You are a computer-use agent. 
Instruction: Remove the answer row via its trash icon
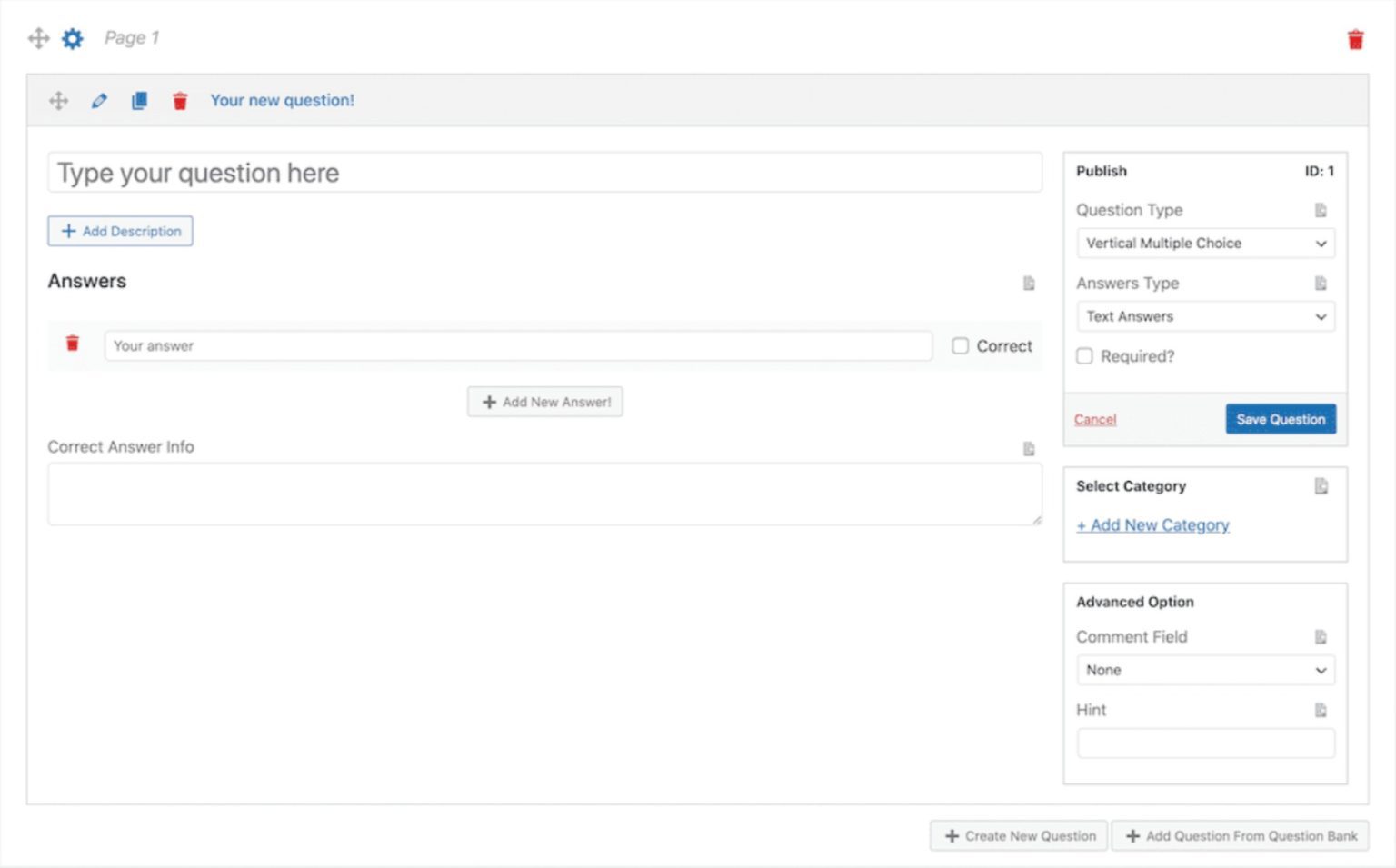coord(72,344)
